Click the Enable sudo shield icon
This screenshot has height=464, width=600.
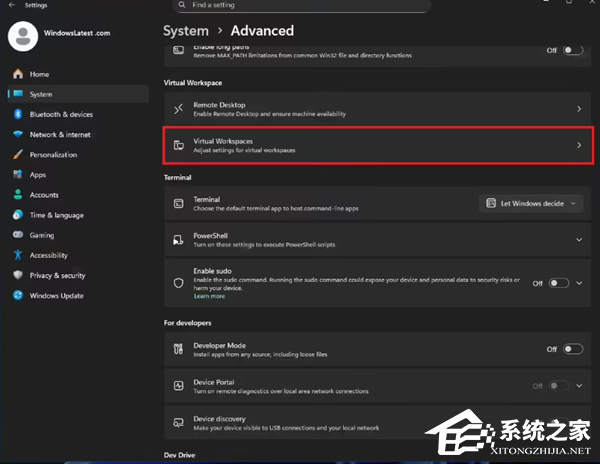179,283
